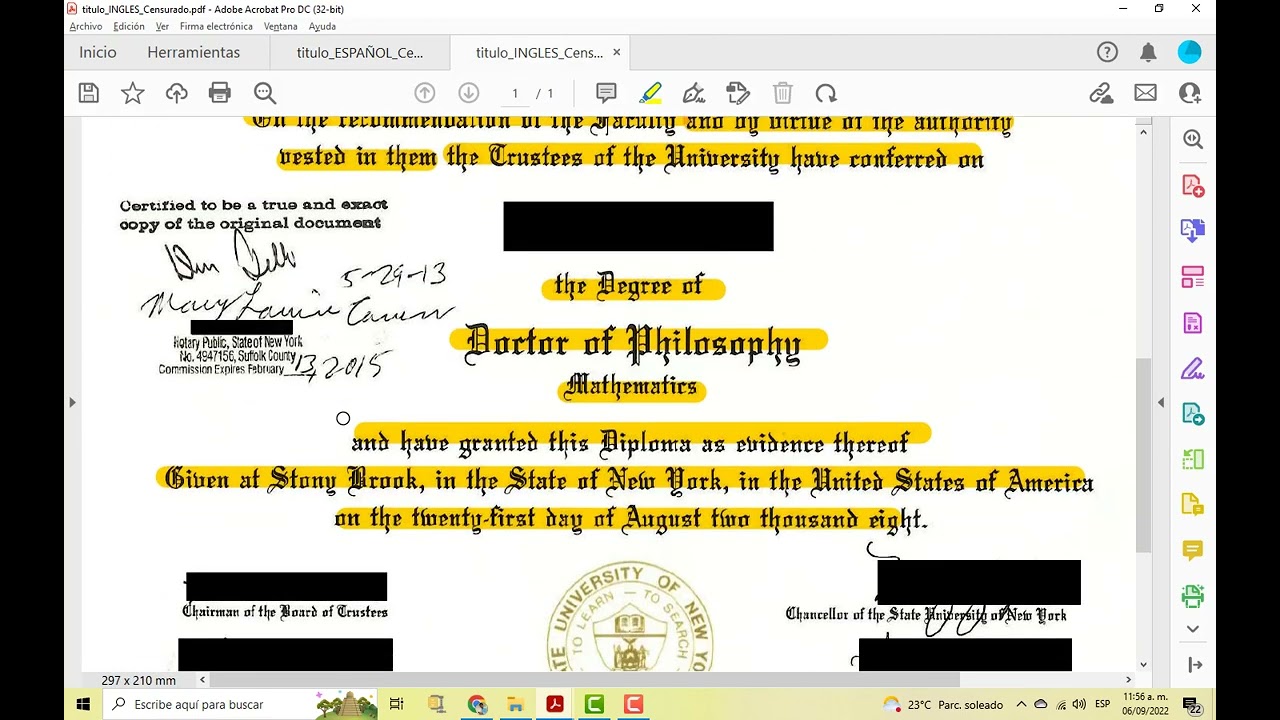Open the Ventana menu
The width and height of the screenshot is (1280, 720).
click(x=281, y=26)
